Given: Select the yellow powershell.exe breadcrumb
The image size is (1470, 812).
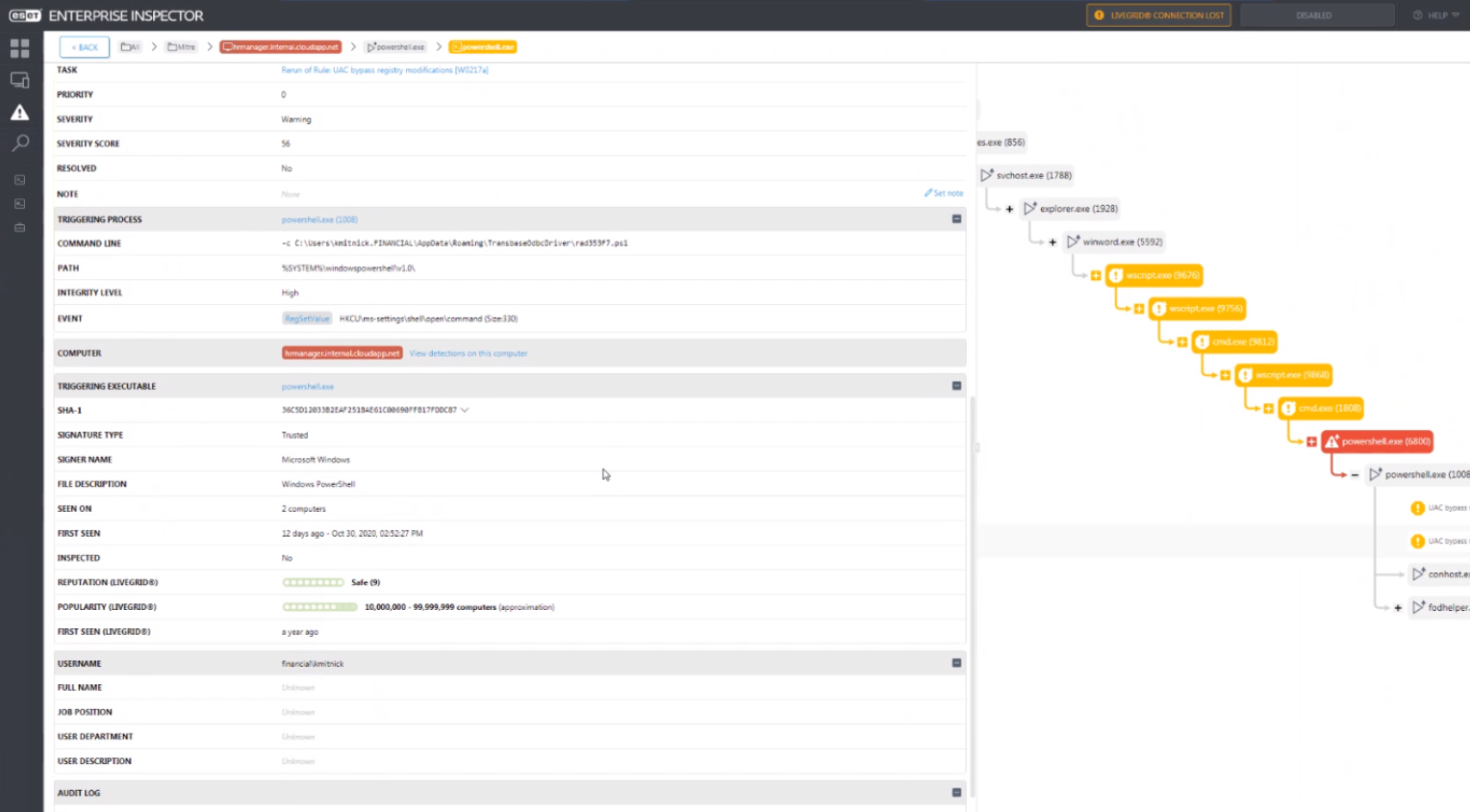Looking at the screenshot, I should tap(483, 46).
